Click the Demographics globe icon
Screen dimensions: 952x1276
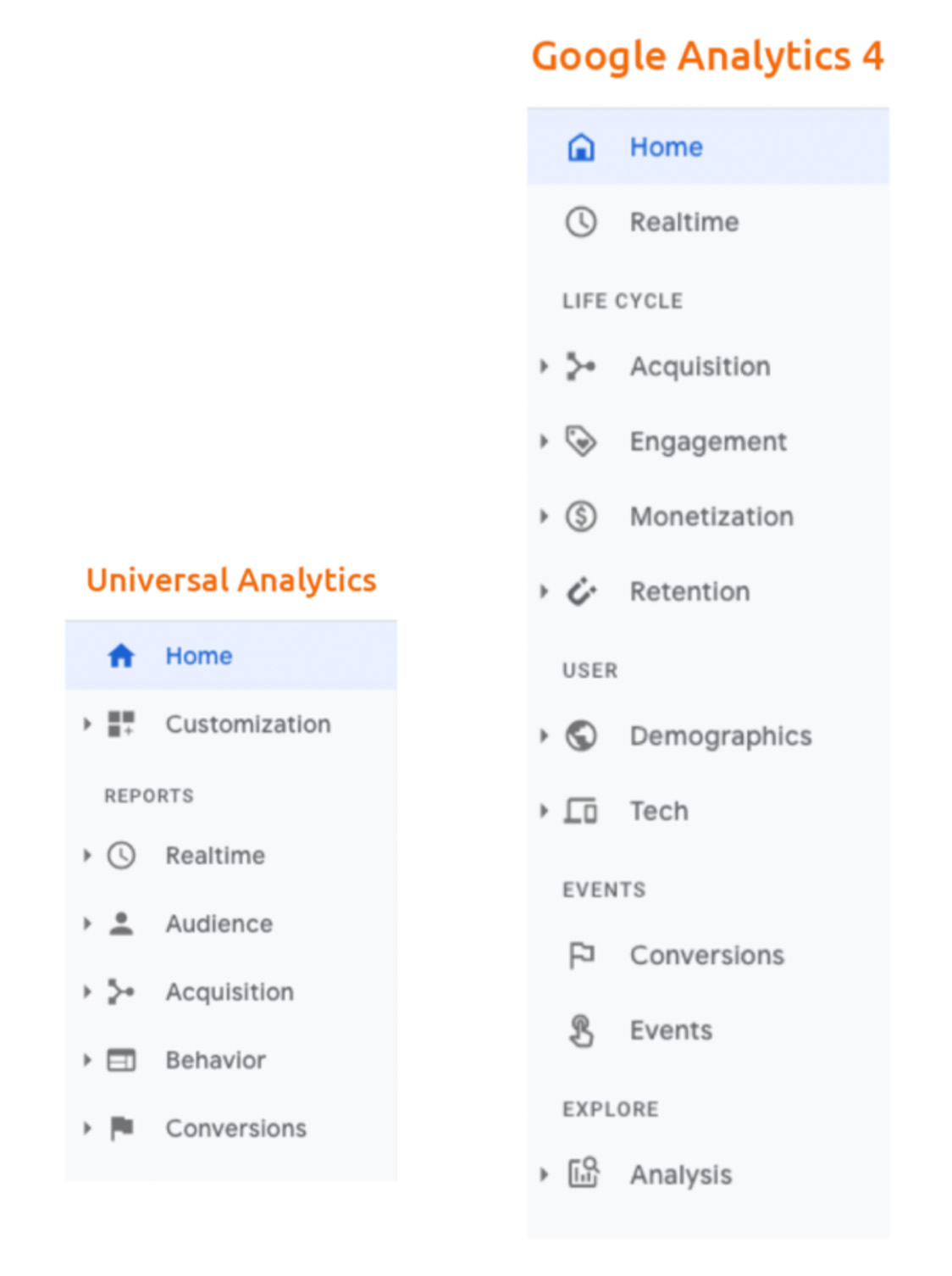581,735
